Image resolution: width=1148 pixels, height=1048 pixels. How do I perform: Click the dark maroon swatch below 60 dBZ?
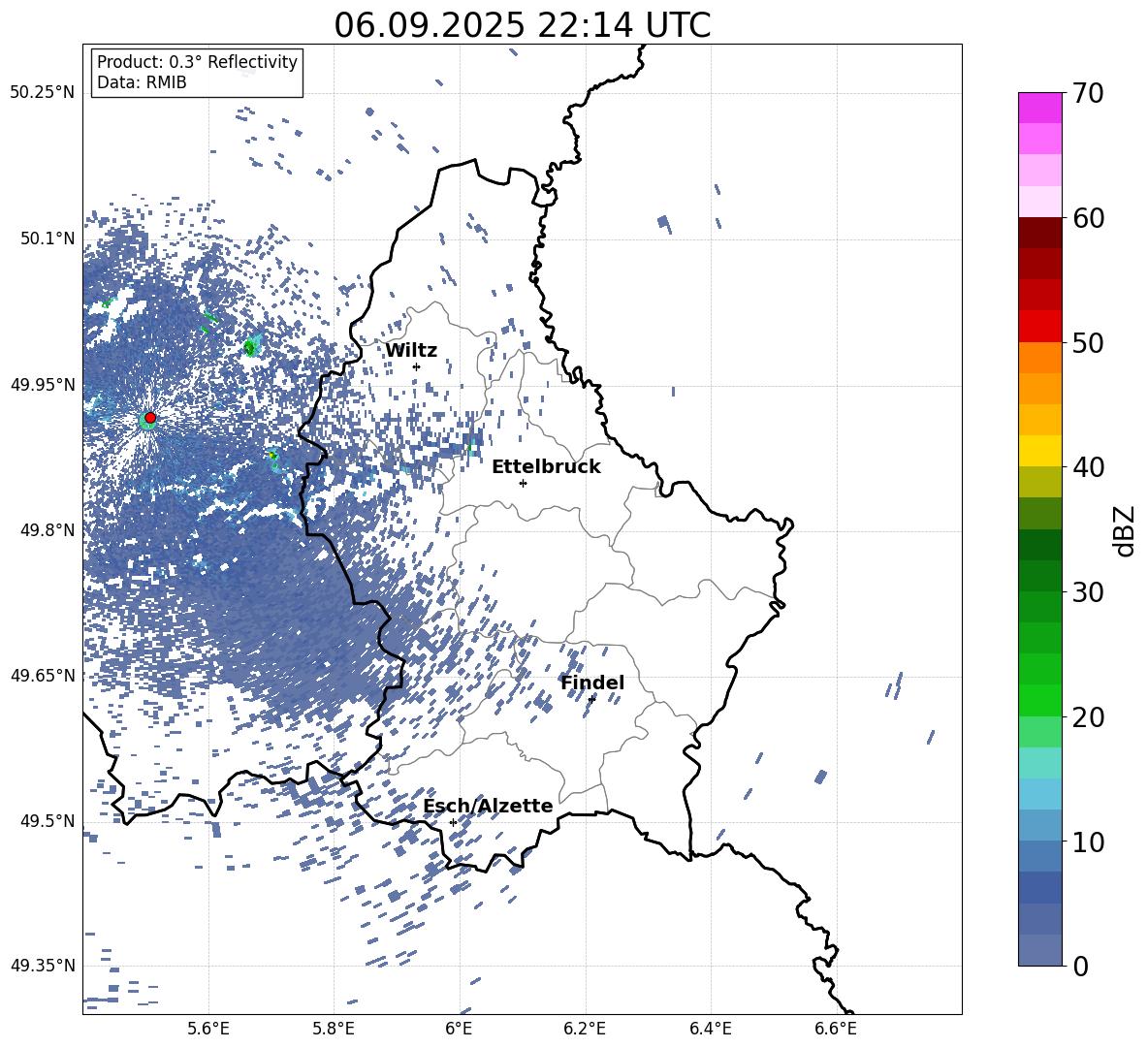tap(1039, 233)
